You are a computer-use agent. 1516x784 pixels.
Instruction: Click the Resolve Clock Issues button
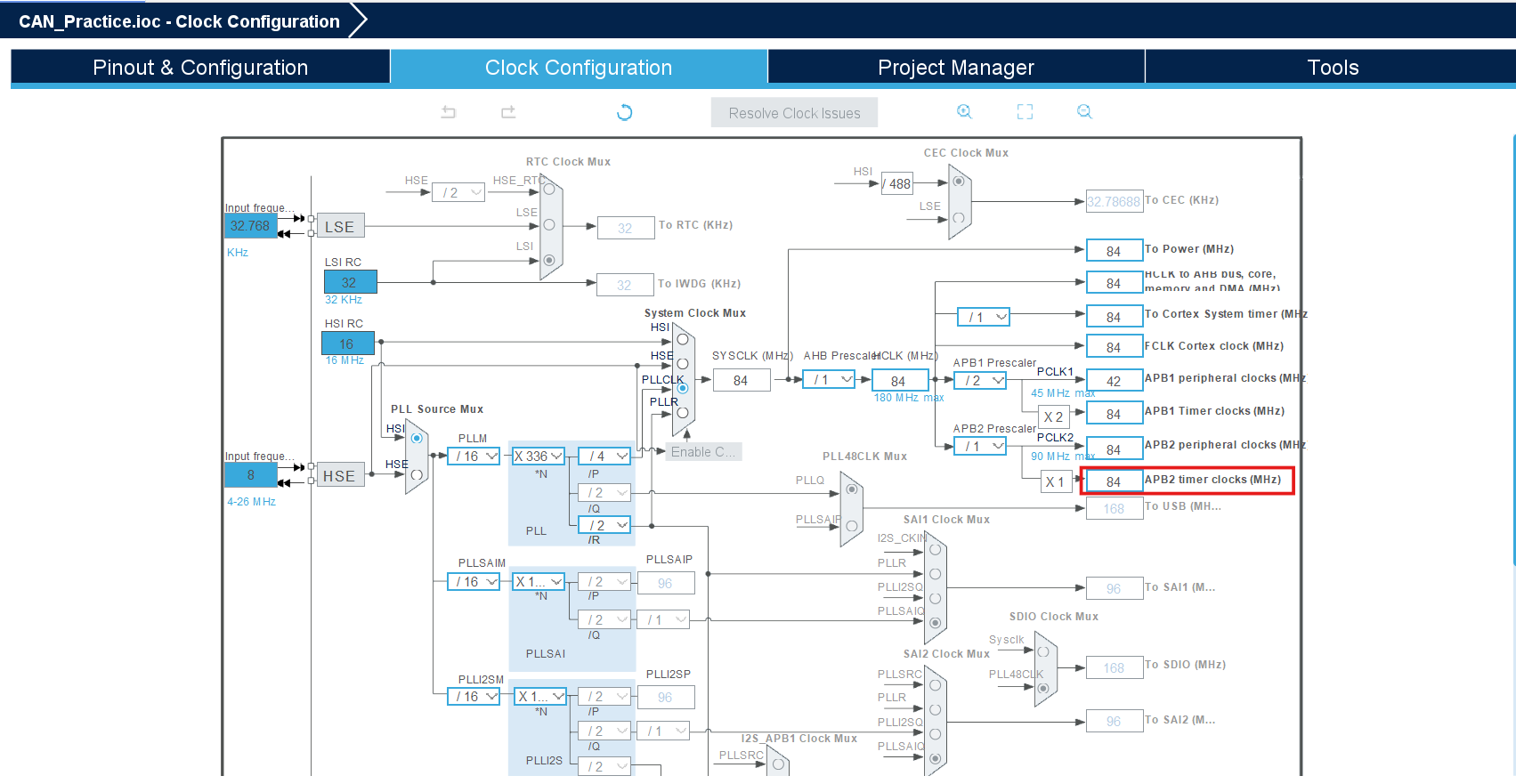(794, 113)
